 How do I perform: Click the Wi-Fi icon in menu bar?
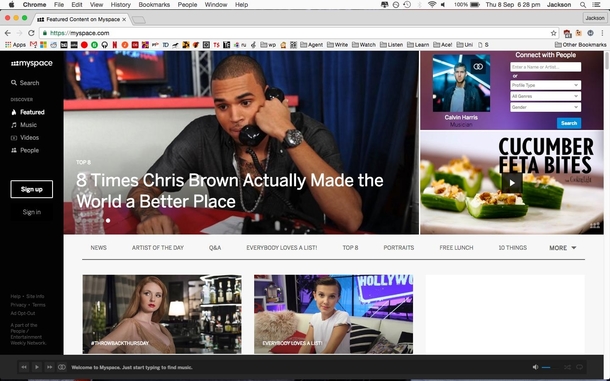432,5
